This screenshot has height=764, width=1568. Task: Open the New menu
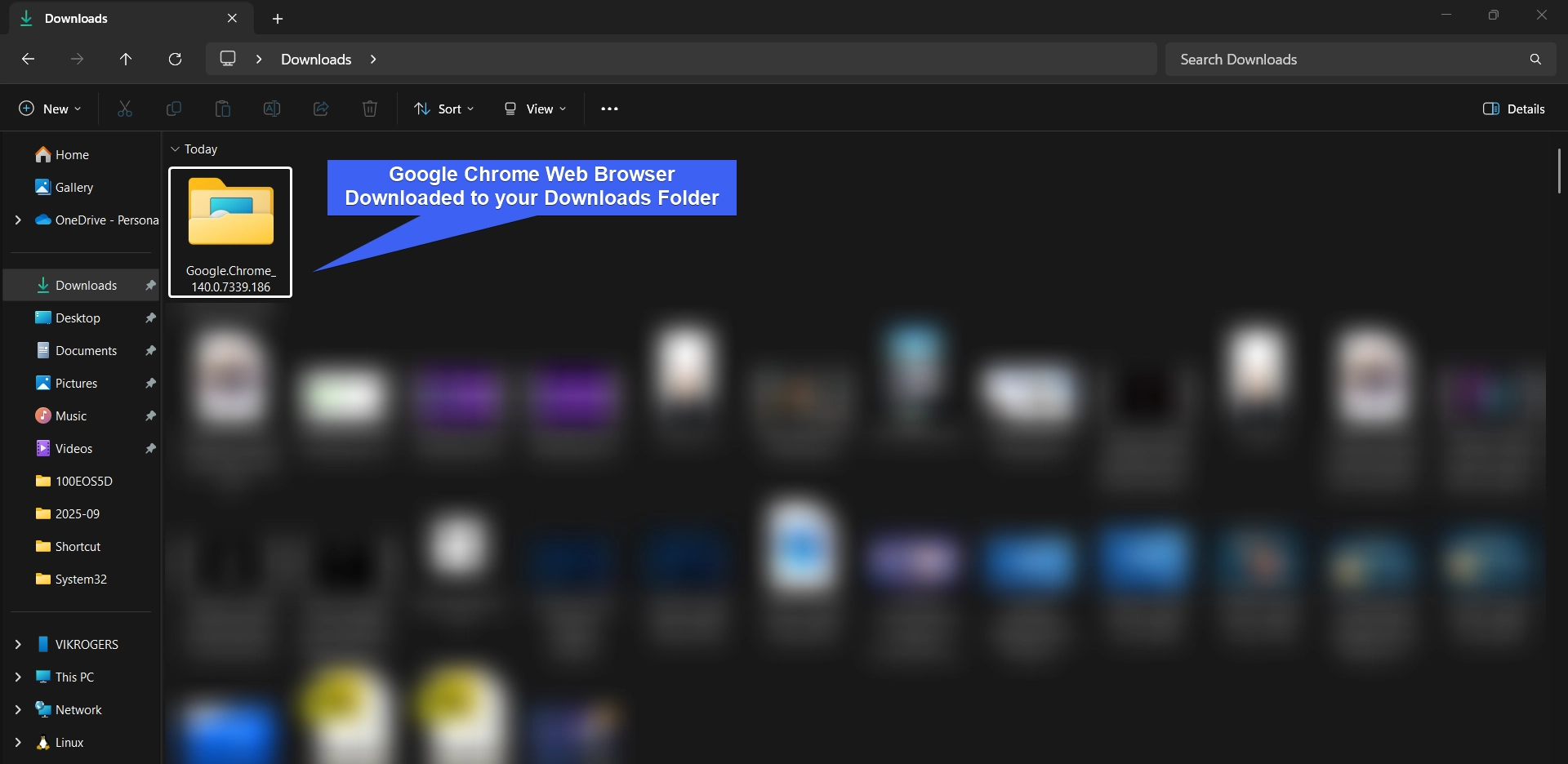[x=49, y=108]
